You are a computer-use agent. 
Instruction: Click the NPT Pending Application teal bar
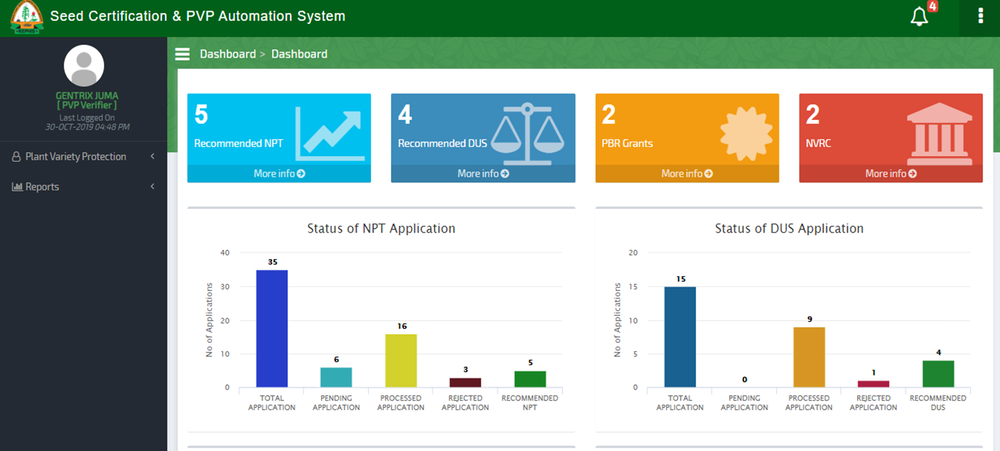click(336, 377)
